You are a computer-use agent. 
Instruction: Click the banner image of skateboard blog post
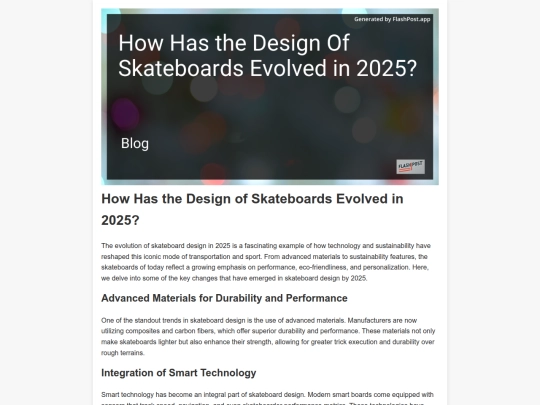click(x=270, y=97)
